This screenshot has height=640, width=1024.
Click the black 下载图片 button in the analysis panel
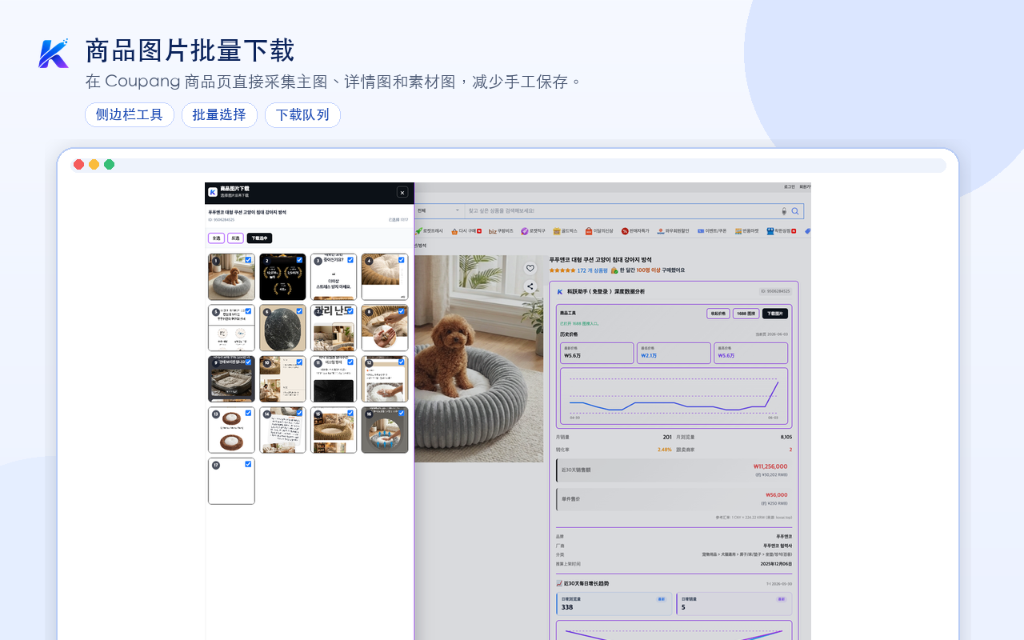[775, 313]
